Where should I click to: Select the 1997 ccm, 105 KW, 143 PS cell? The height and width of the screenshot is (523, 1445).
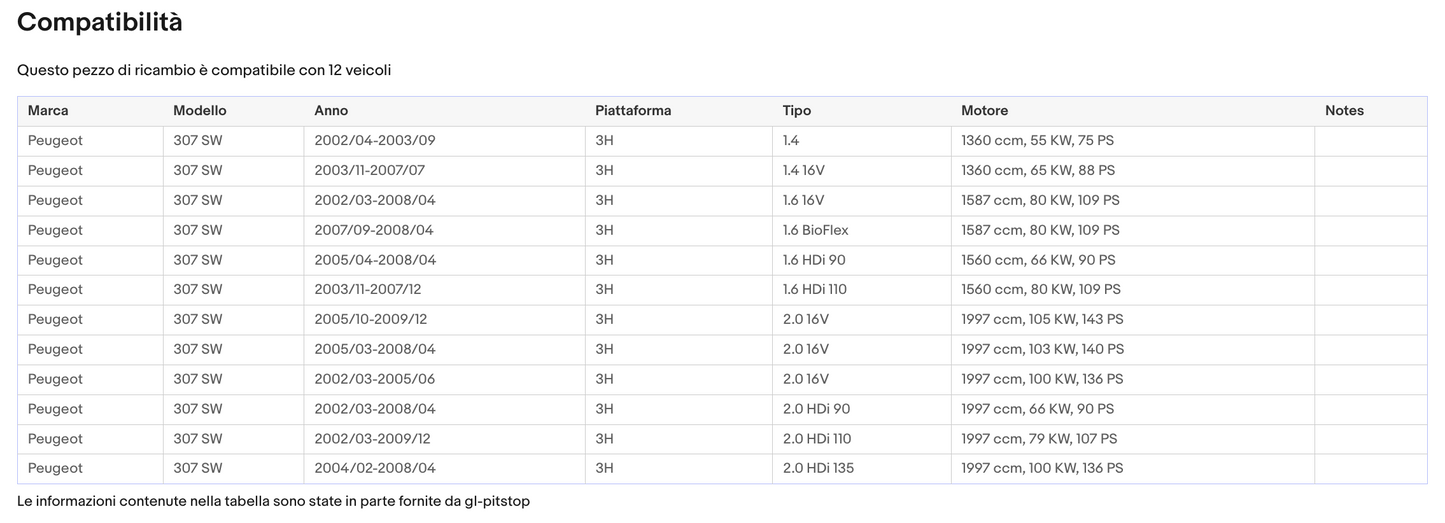pyautogui.click(x=1042, y=320)
